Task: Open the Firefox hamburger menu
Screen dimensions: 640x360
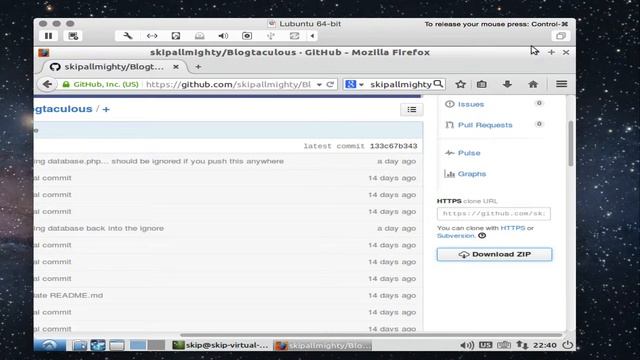Action: click(562, 84)
